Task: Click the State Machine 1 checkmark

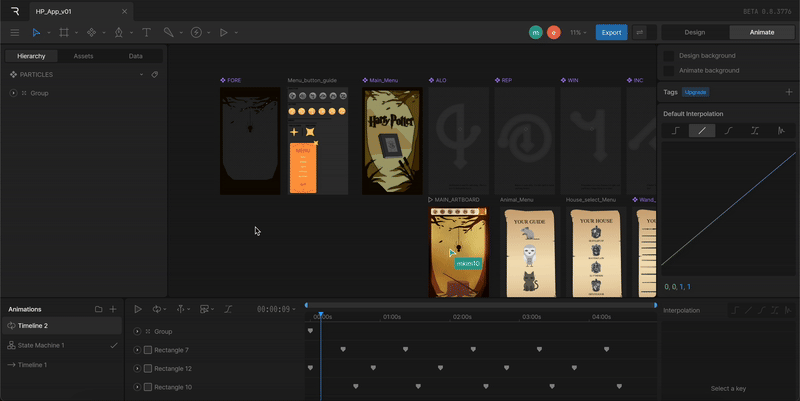Action: click(x=114, y=345)
